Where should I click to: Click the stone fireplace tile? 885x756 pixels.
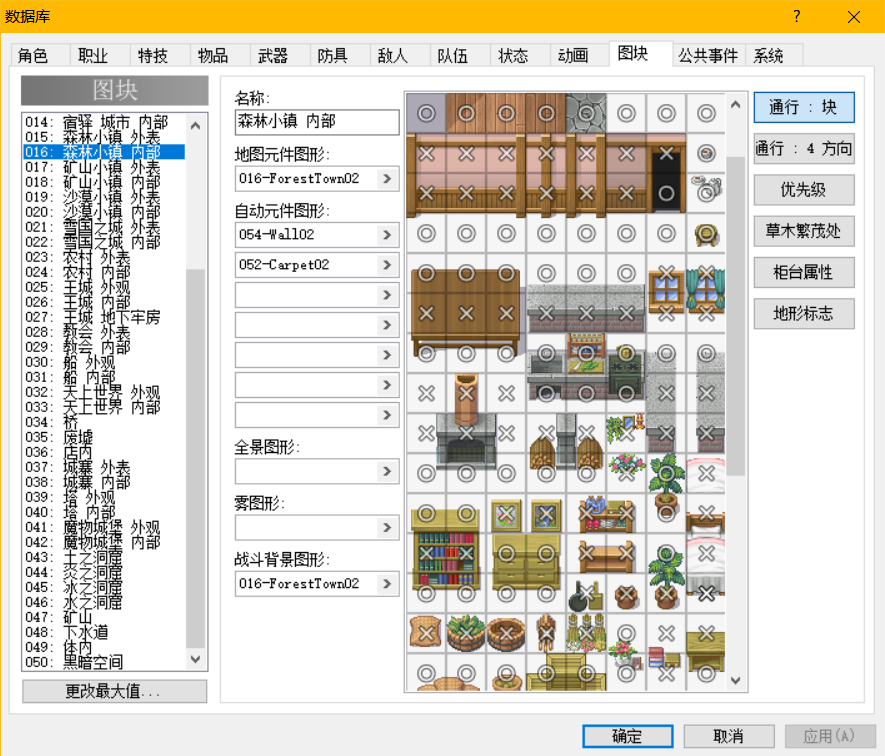point(466,443)
